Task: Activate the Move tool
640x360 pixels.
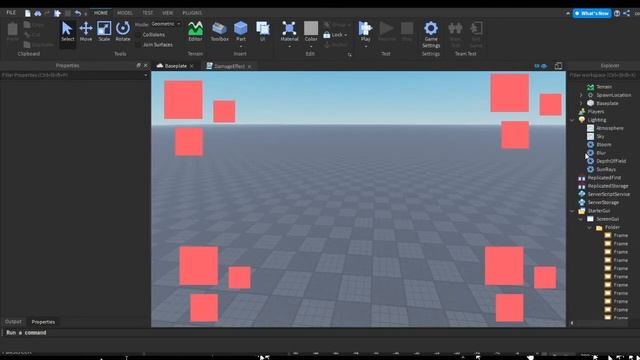Action: click(x=86, y=32)
